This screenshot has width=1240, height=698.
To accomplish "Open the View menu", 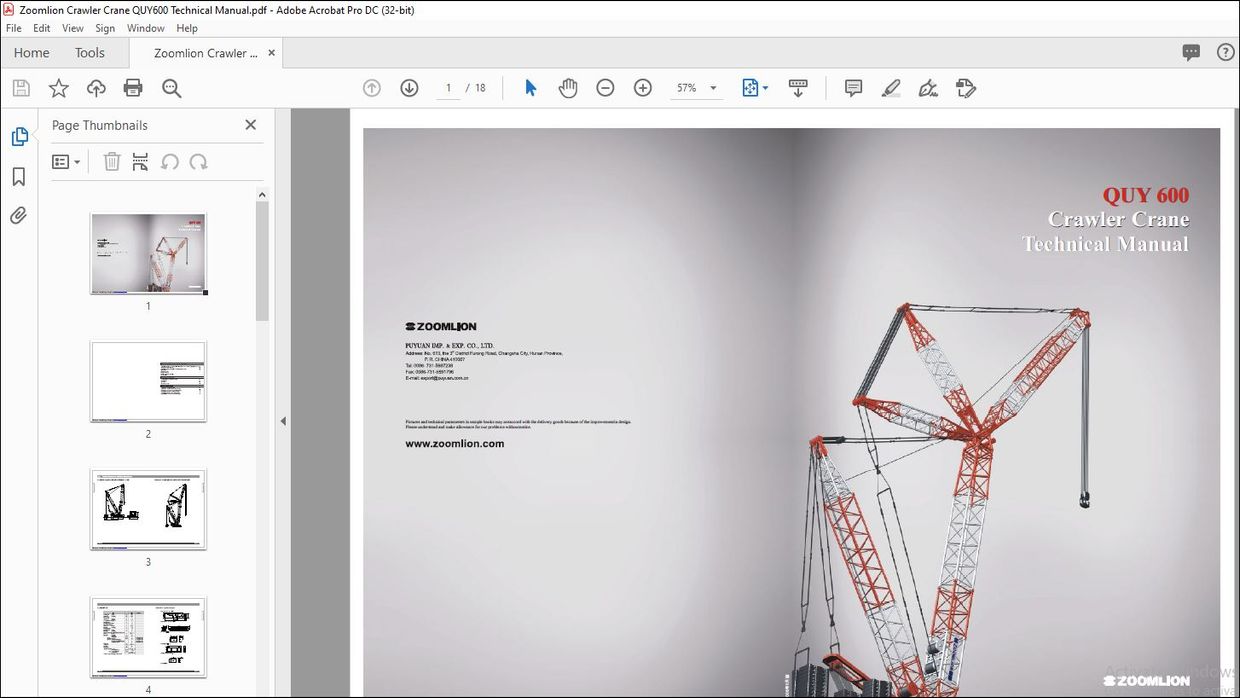I will point(72,28).
